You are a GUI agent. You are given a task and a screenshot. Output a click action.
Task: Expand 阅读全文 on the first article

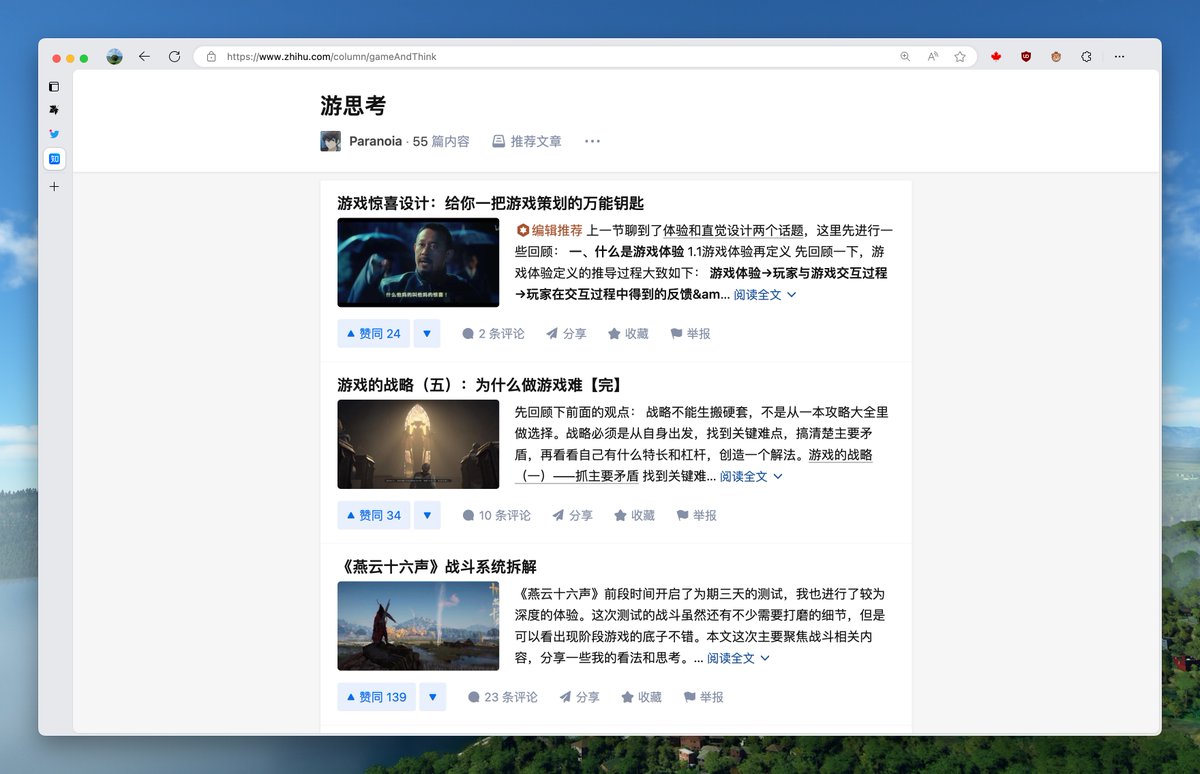(765, 295)
